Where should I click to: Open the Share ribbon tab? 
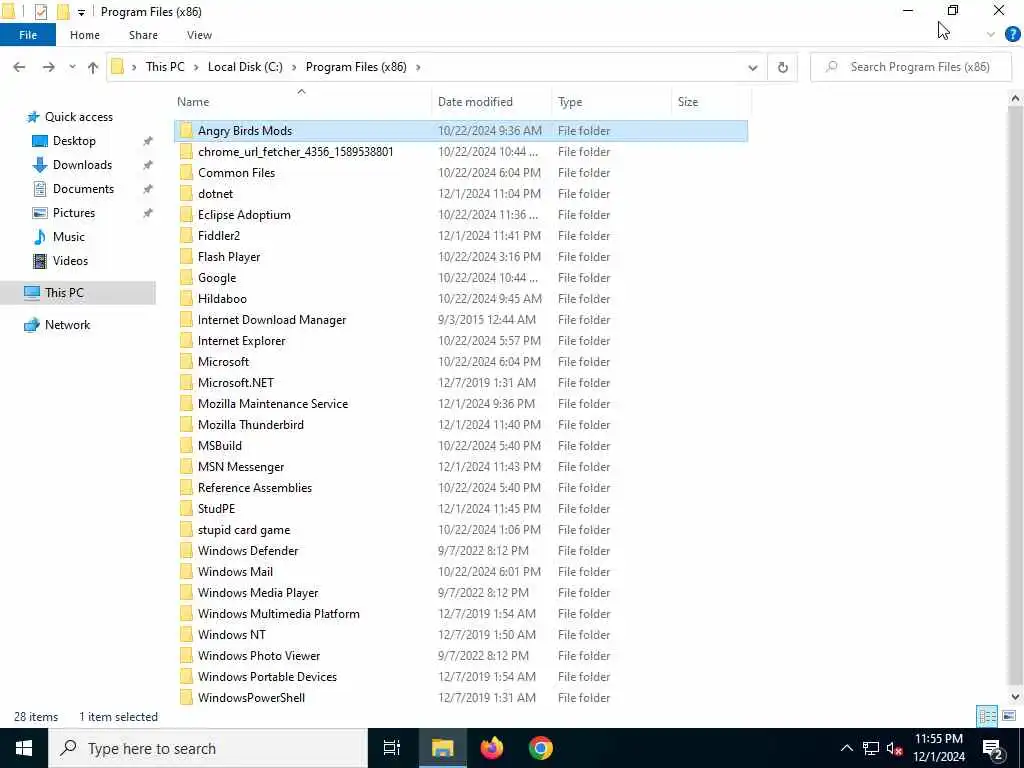[x=143, y=35]
